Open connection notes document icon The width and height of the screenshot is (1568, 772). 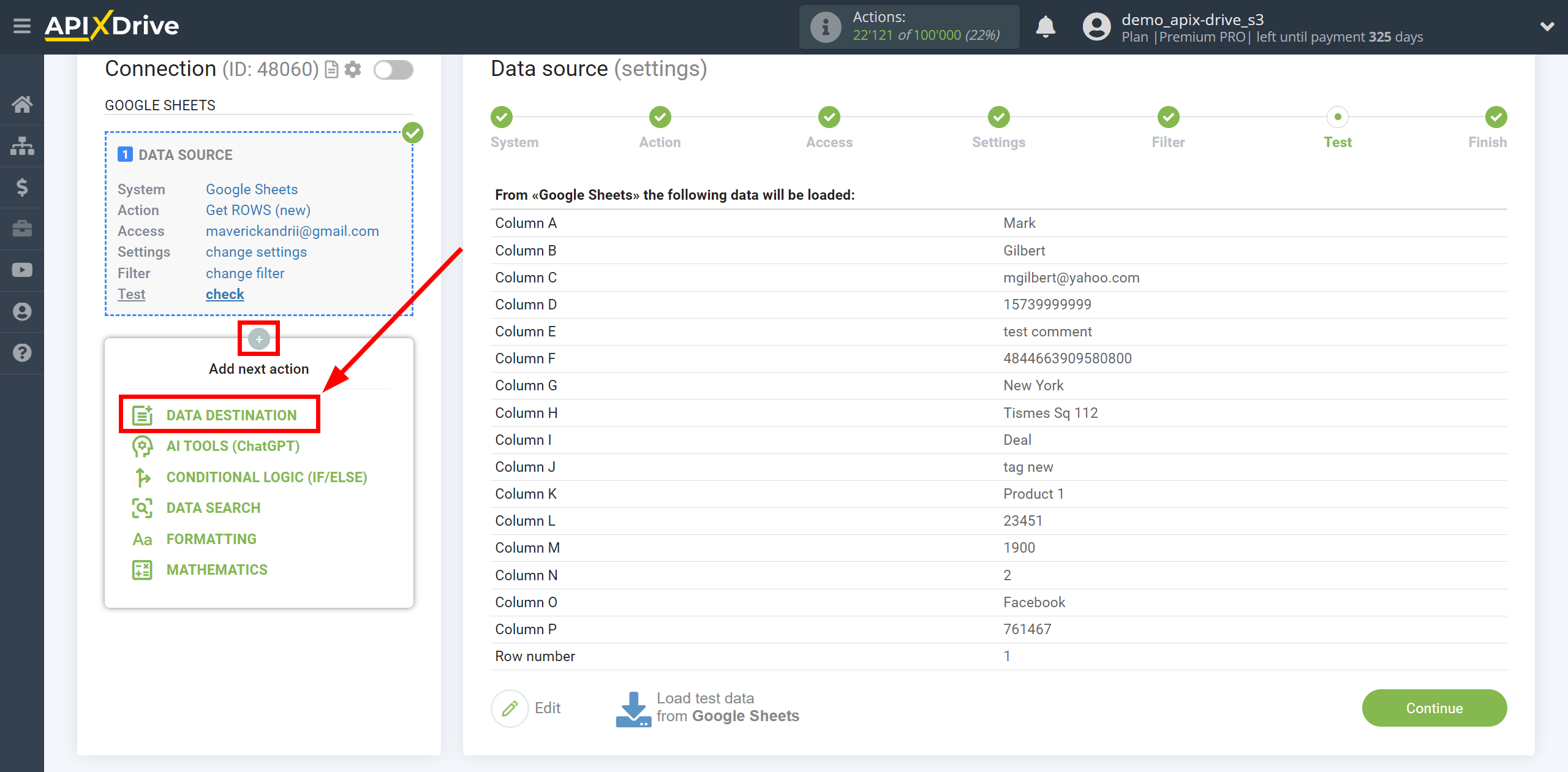point(331,70)
